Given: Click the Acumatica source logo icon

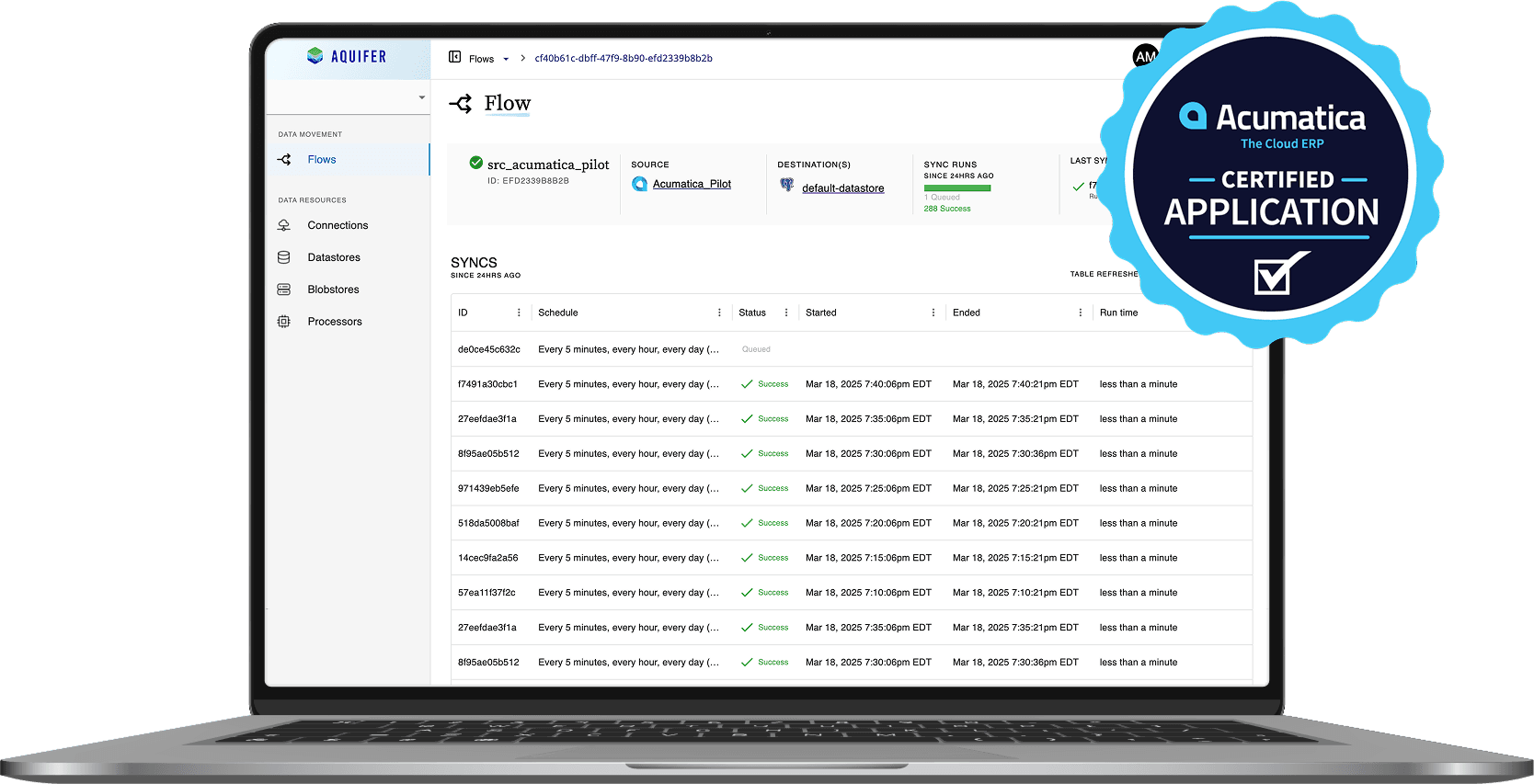Looking at the screenshot, I should (640, 184).
